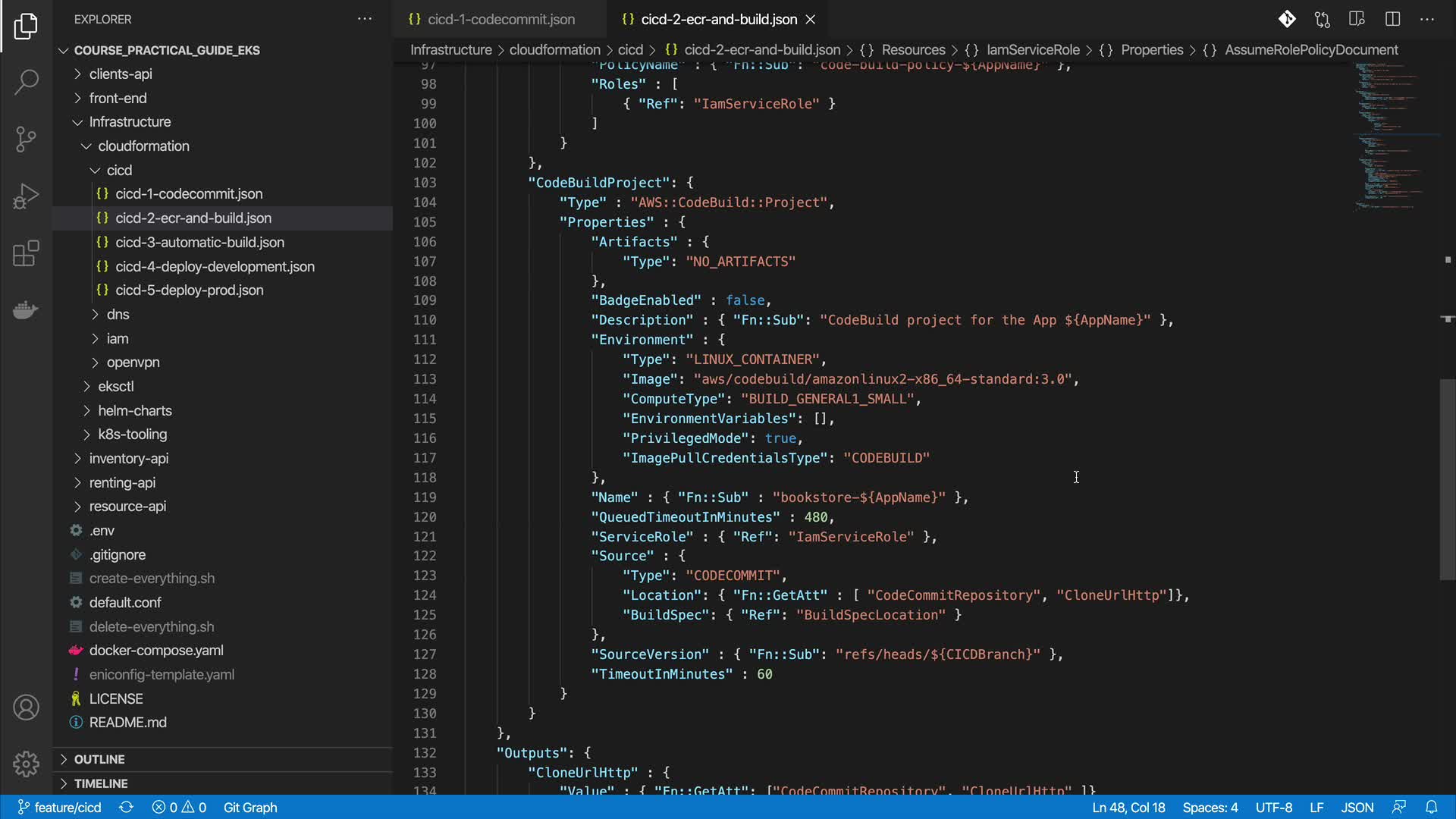Open cicd-3-automatic-build.json file

point(199,242)
